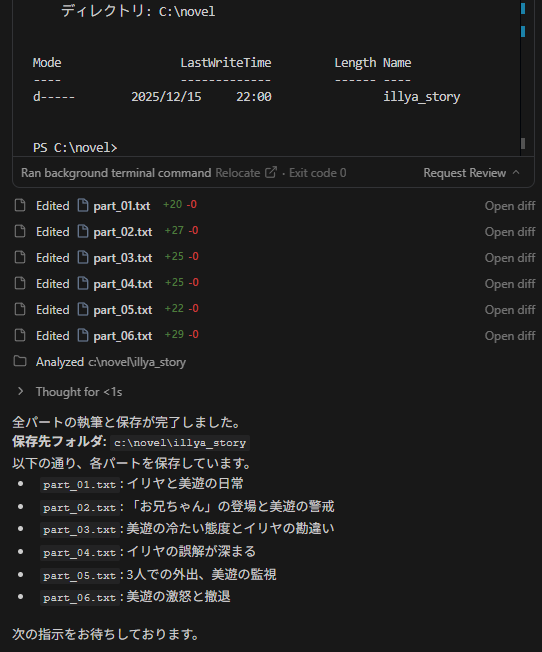Screen dimensions: 542x652
Task: Click file icon beside part_01.txt name
Action: coord(83,205)
